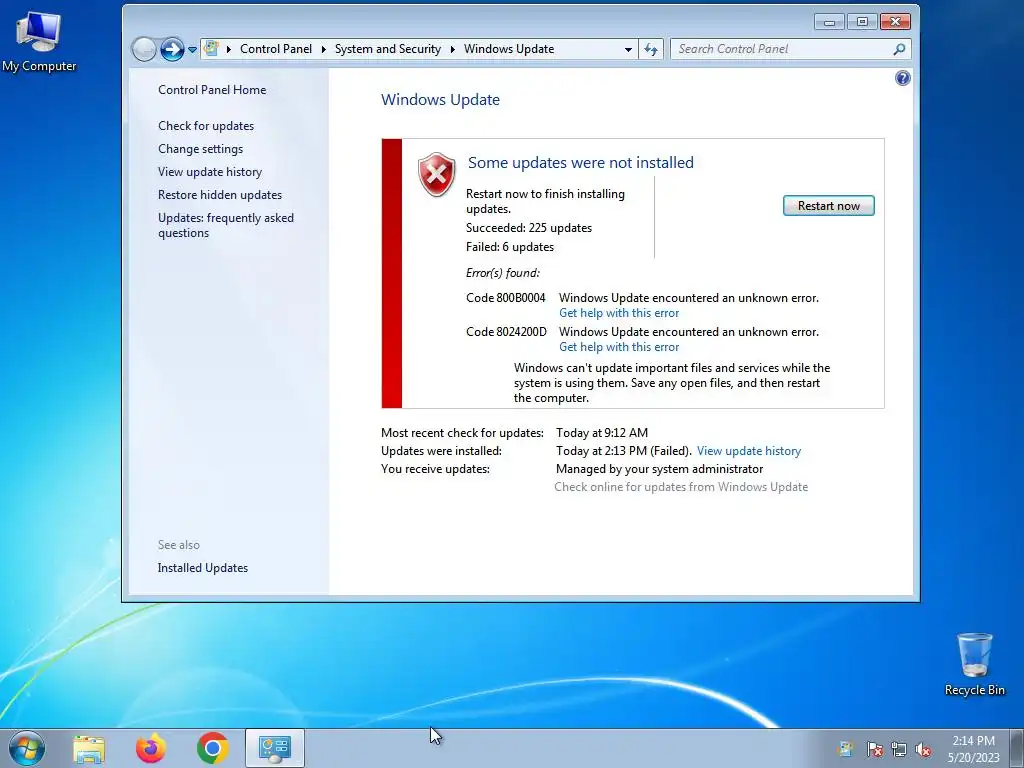Image resolution: width=1024 pixels, height=768 pixels.
Task: Select System and Security breadcrumb
Action: (388, 49)
